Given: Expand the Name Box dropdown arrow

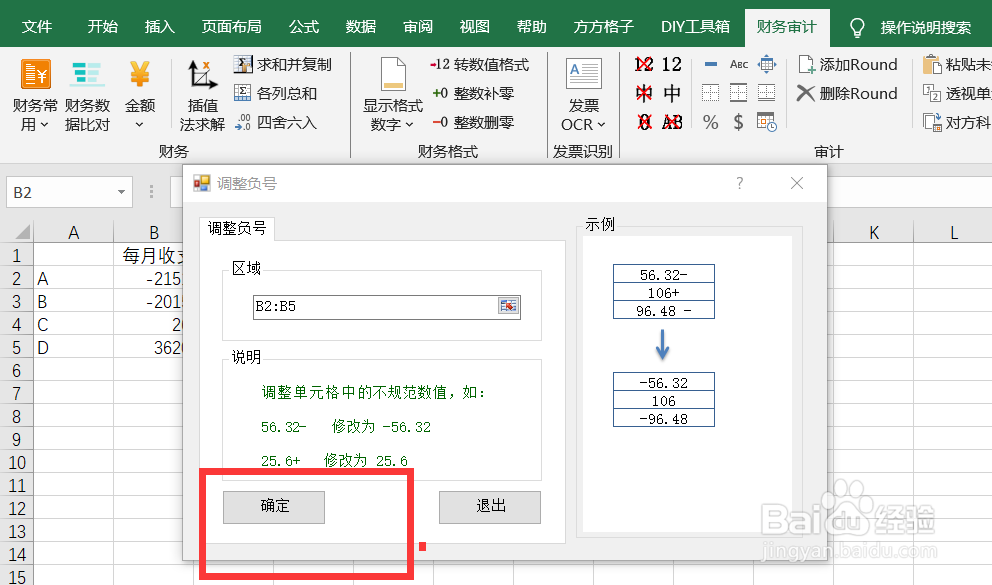Looking at the screenshot, I should (121, 192).
